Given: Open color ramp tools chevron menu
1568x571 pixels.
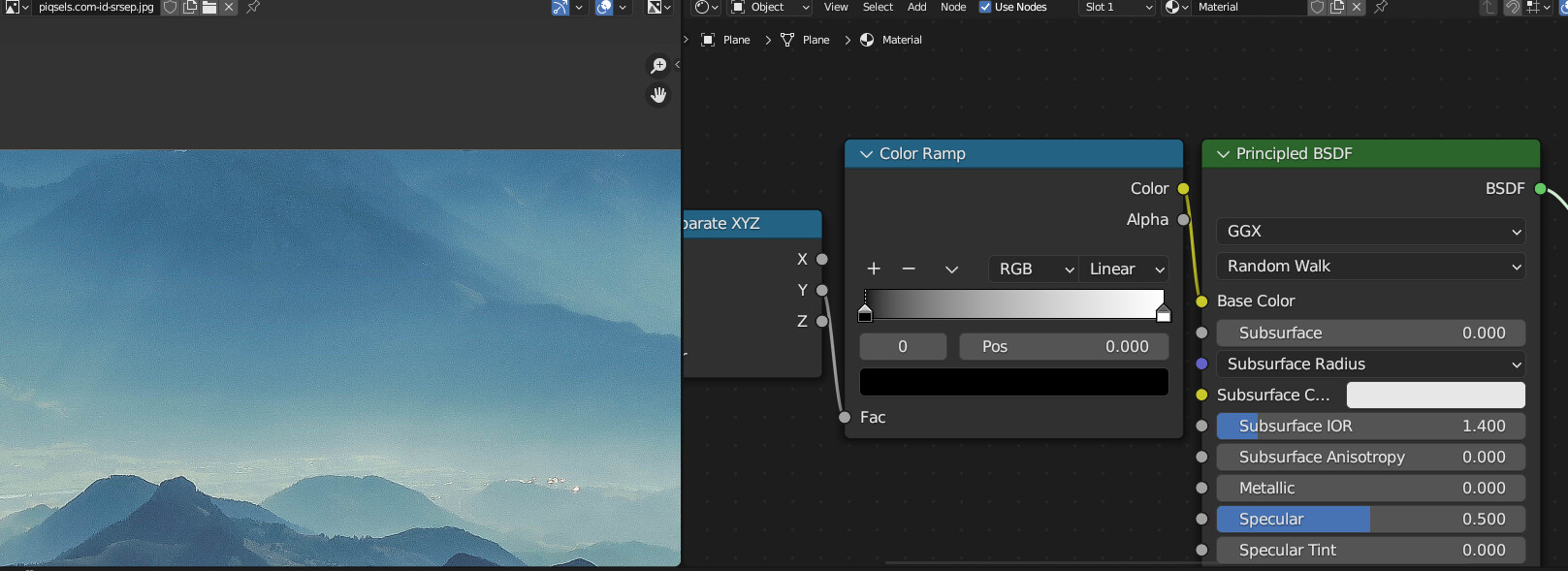Looking at the screenshot, I should pos(951,269).
